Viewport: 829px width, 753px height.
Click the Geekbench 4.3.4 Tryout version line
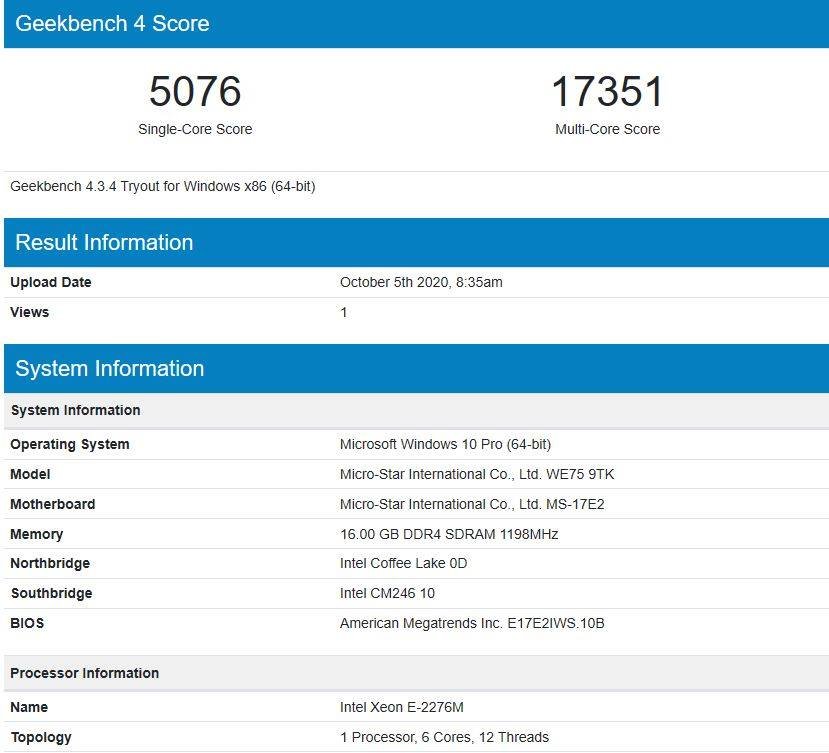[163, 186]
